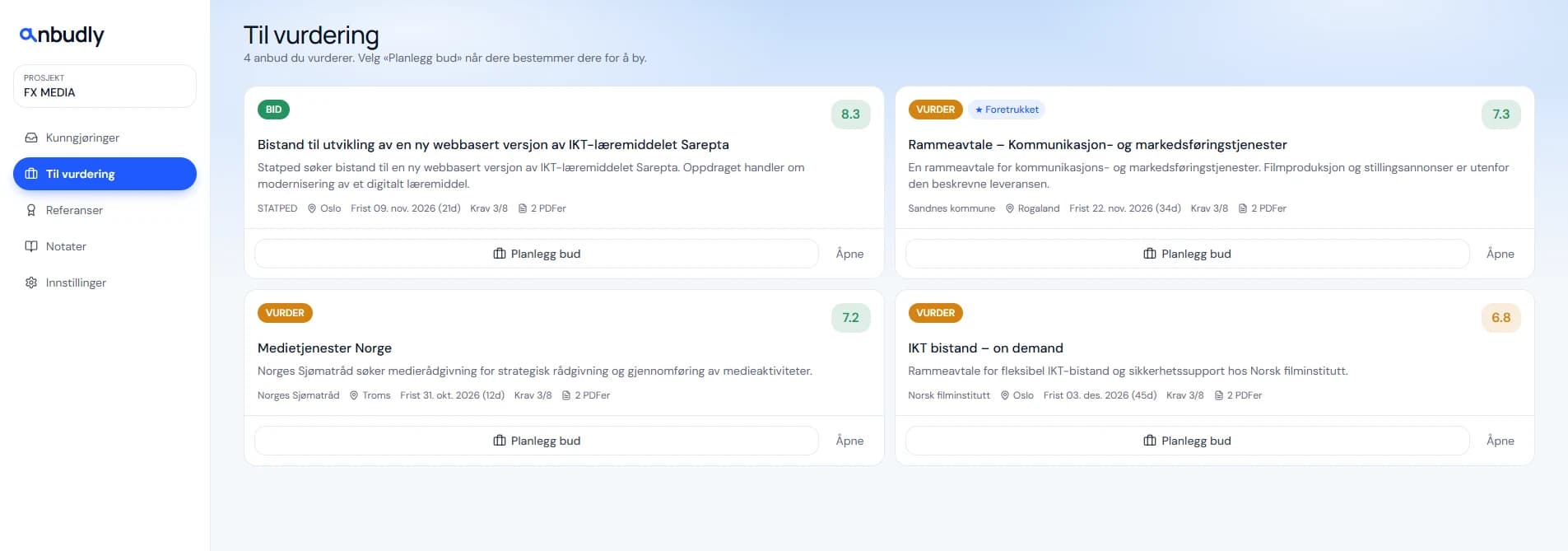Planlegg bud for Sarepta IKT-læremiddel tender
Image resolution: width=1568 pixels, height=551 pixels.
537,254
